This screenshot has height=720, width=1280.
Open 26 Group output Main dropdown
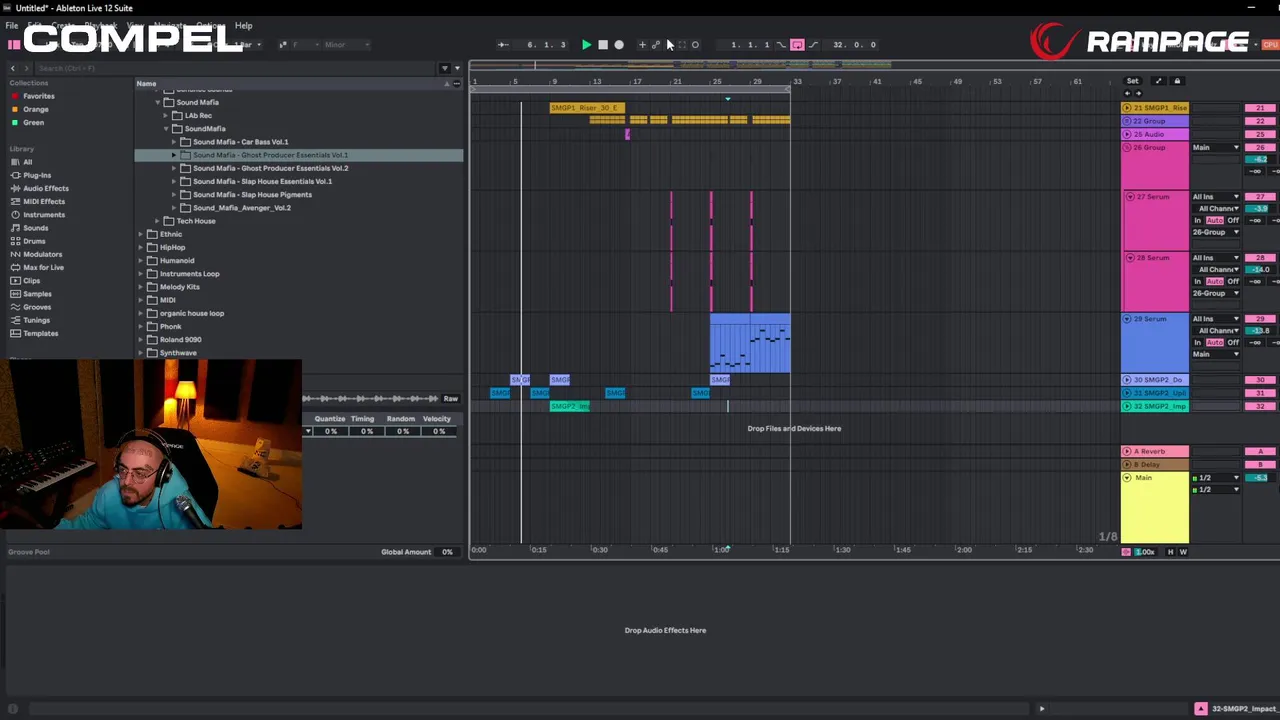pyautogui.click(x=1216, y=148)
